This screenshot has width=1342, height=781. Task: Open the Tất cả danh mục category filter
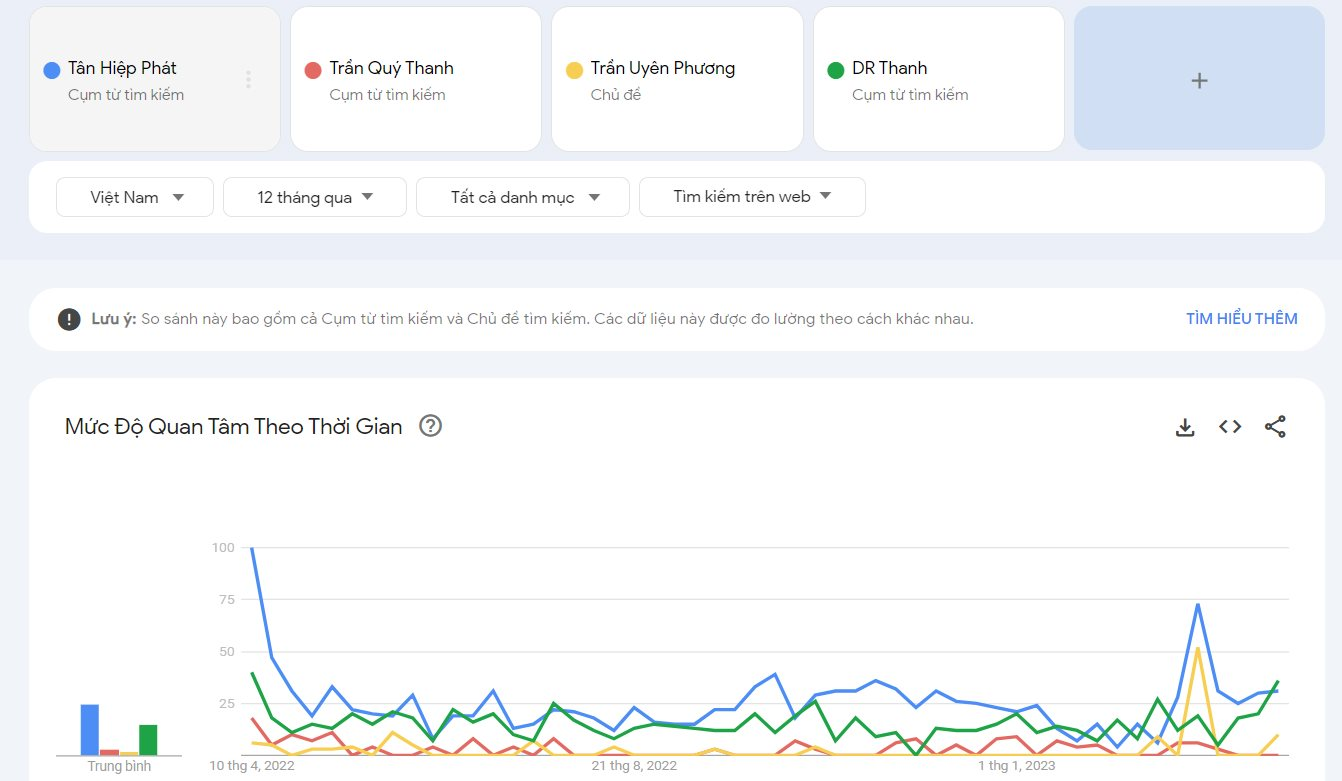523,197
